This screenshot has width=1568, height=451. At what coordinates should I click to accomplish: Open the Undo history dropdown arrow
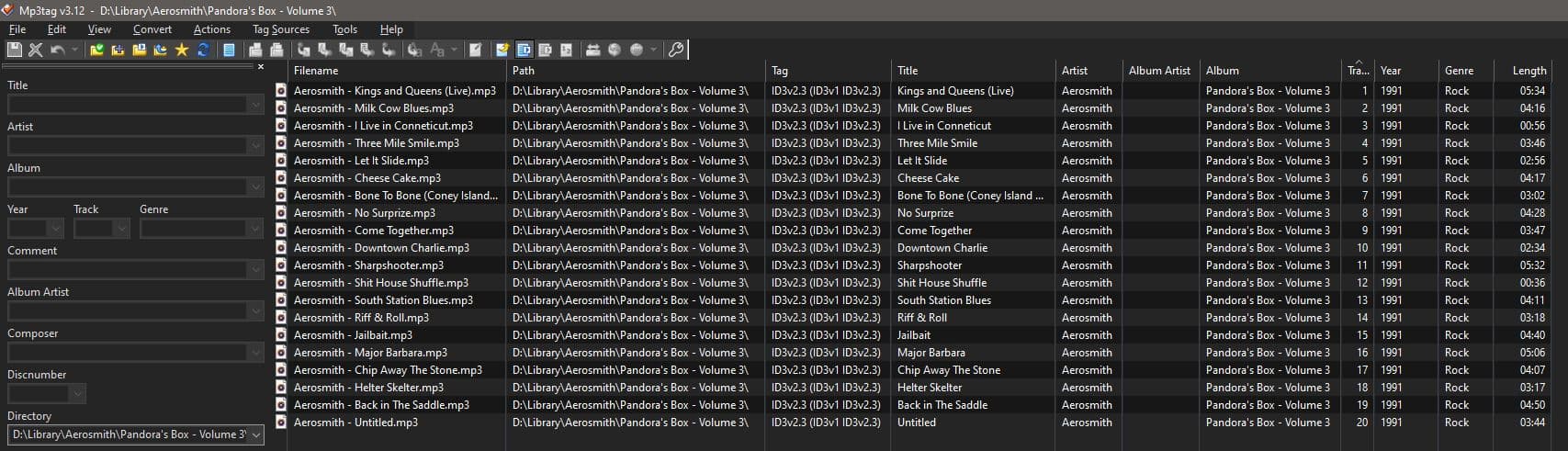(x=74, y=50)
